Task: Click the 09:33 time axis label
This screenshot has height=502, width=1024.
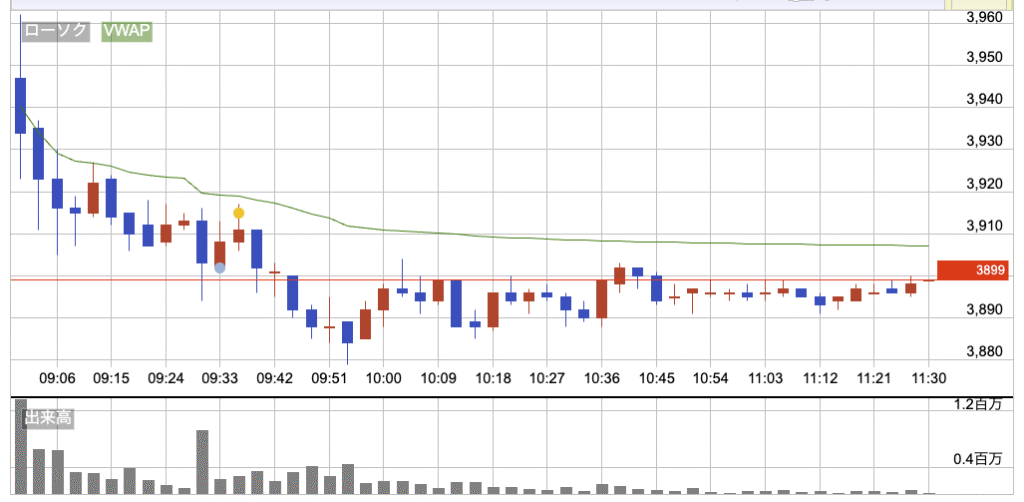Action: click(x=220, y=378)
